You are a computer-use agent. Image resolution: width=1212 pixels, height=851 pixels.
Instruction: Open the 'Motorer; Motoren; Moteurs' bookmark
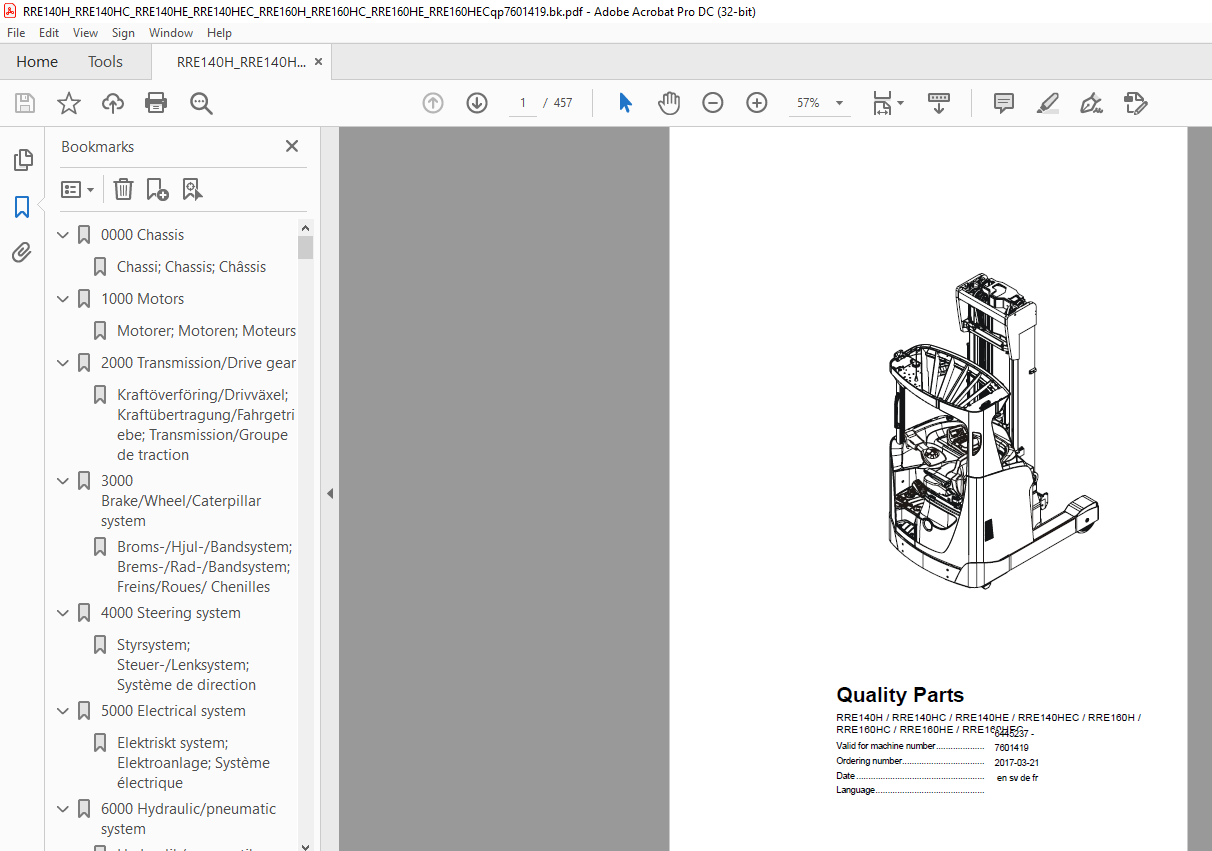click(x=206, y=331)
